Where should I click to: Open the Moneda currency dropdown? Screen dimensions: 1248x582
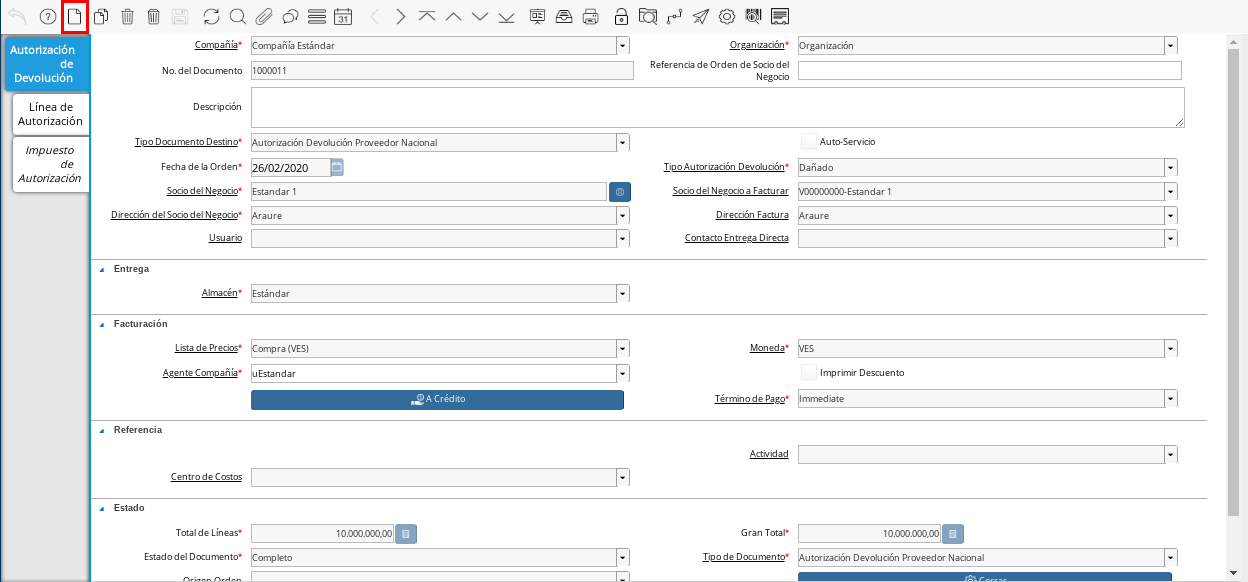1170,348
